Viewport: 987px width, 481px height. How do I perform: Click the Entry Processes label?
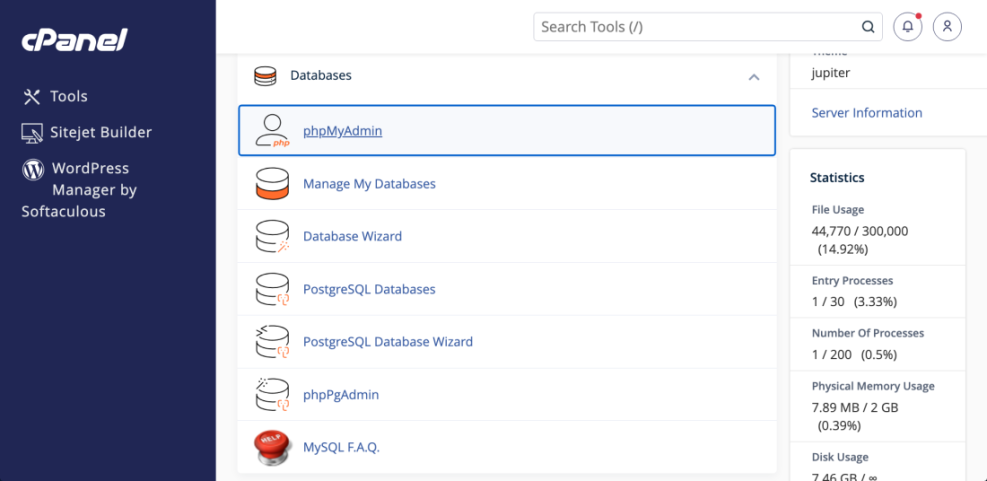852,281
